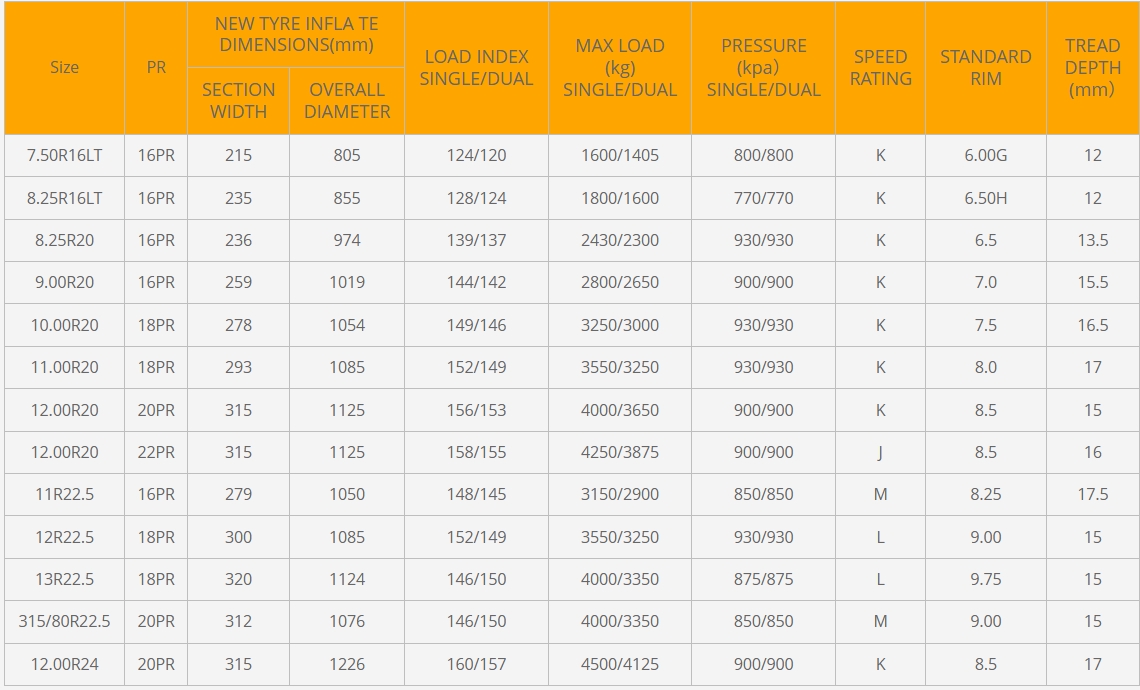Screen dimensions: 1140x690
Task: Select the 4500/4125 max load cell
Action: coord(620,664)
